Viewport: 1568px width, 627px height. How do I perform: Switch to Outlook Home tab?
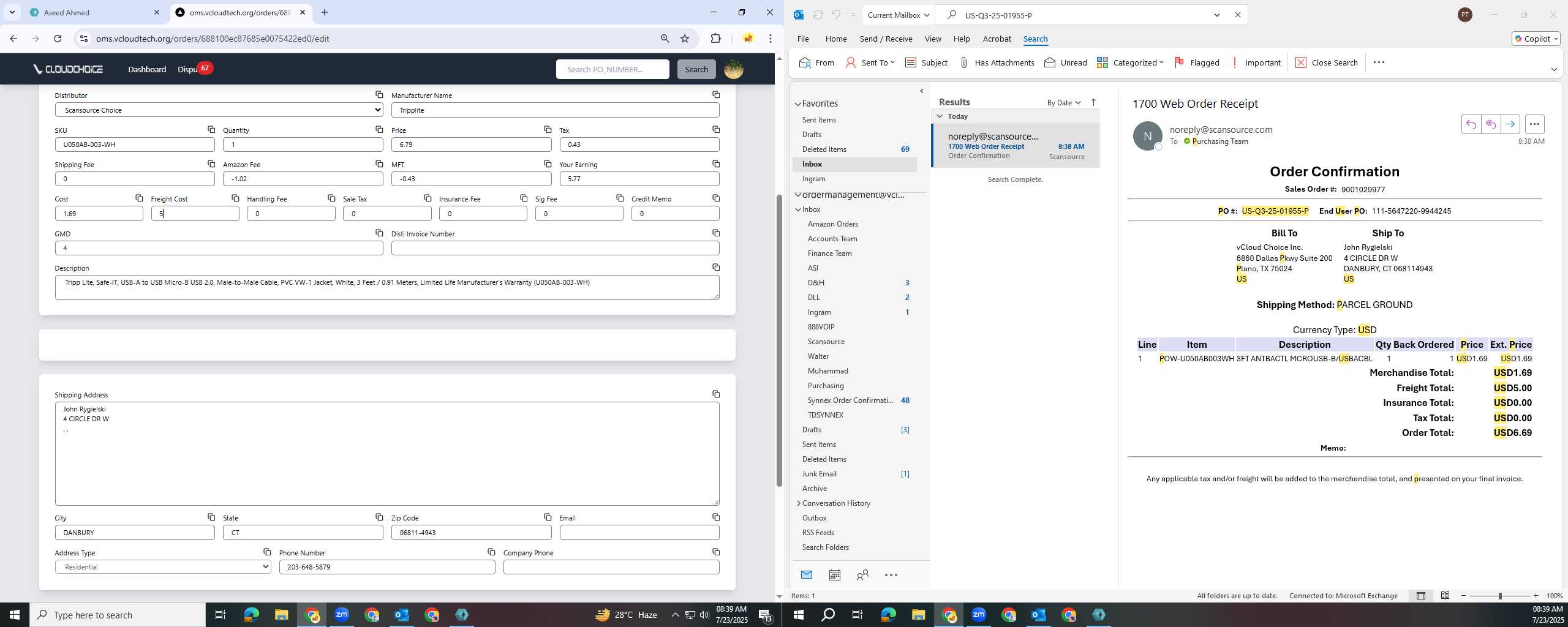pyautogui.click(x=835, y=39)
